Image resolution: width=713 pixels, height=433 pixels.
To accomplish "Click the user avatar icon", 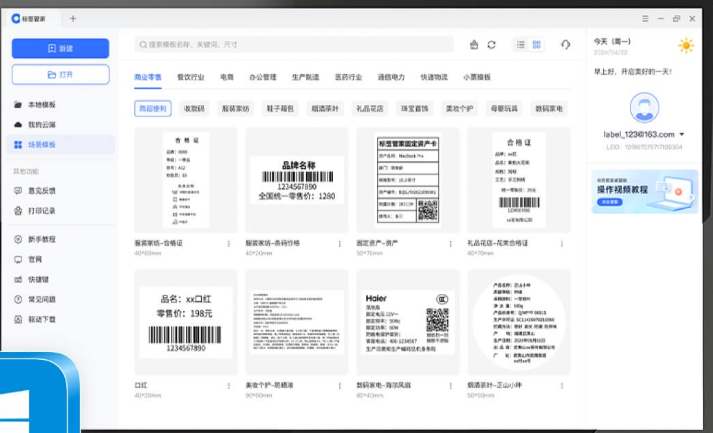I will (644, 108).
